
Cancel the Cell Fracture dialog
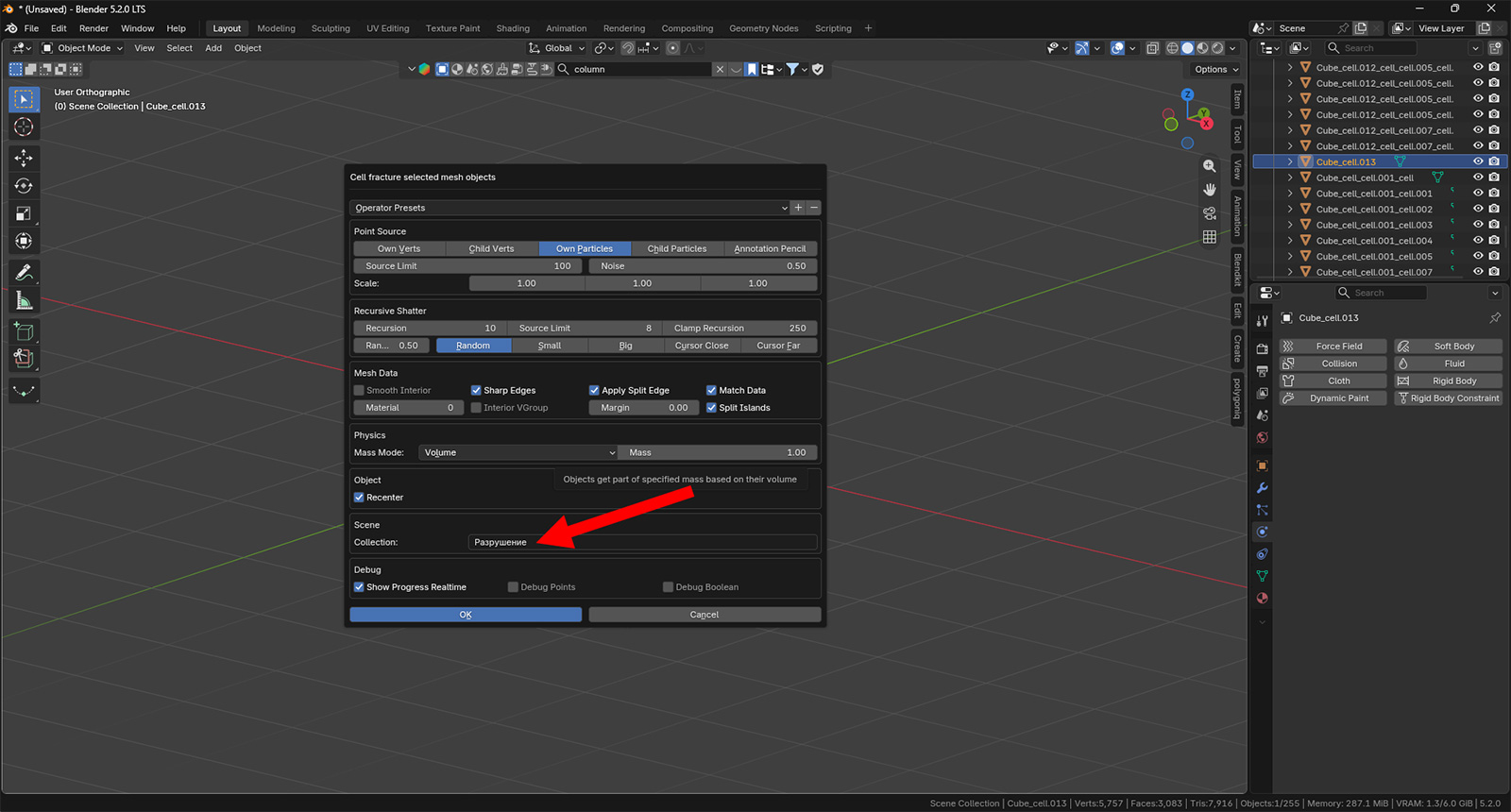click(x=705, y=615)
